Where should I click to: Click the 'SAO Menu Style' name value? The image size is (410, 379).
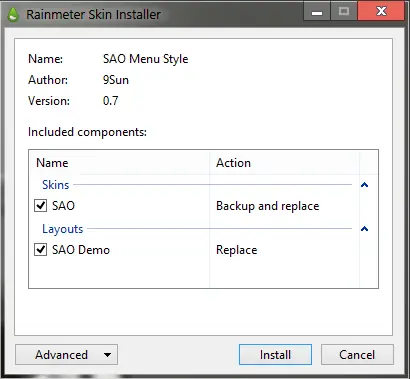(145, 59)
